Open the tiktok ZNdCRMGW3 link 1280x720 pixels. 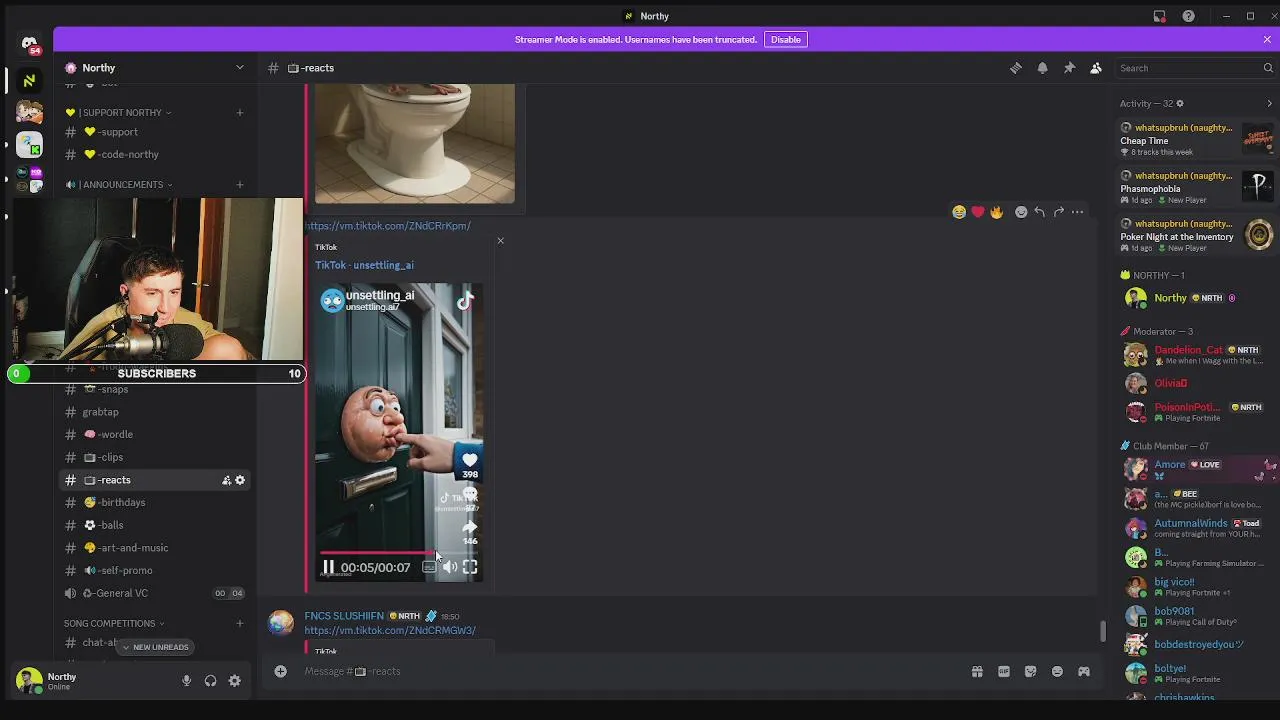click(390, 631)
